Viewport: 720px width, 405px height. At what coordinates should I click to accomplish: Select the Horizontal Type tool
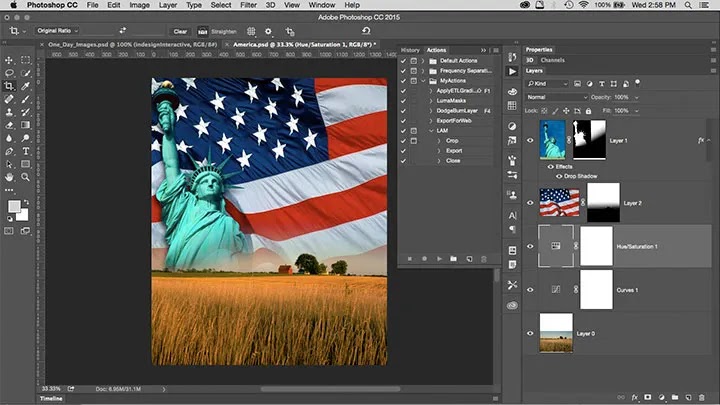[26, 151]
